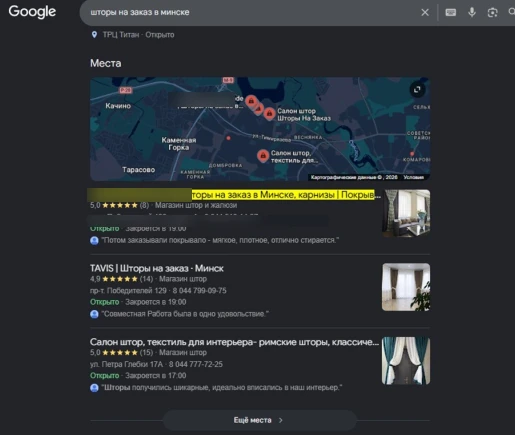
Task: Click the Места heading
Action: click(106, 63)
